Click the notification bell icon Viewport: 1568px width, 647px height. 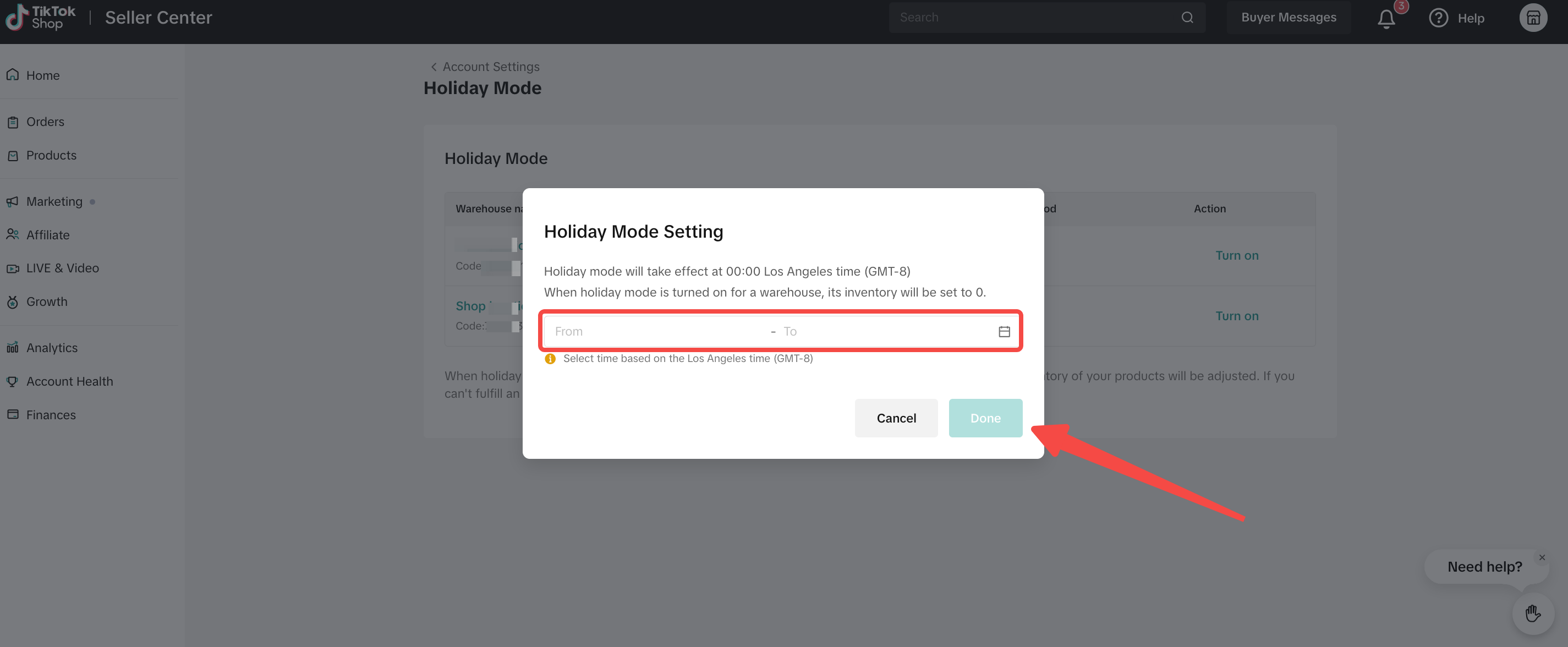pos(1386,19)
